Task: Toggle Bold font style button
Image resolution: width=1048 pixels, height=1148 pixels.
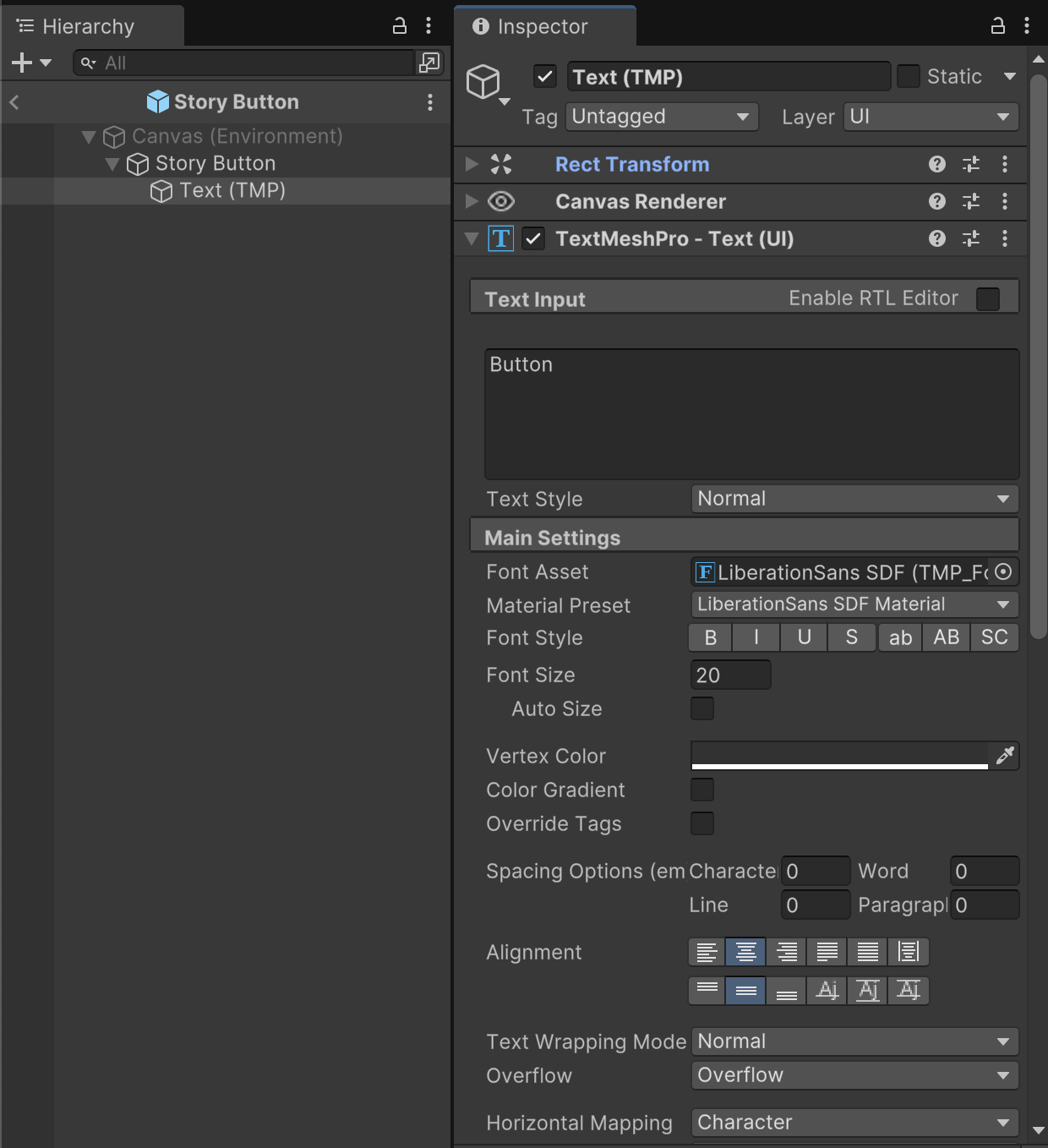Action: point(711,637)
